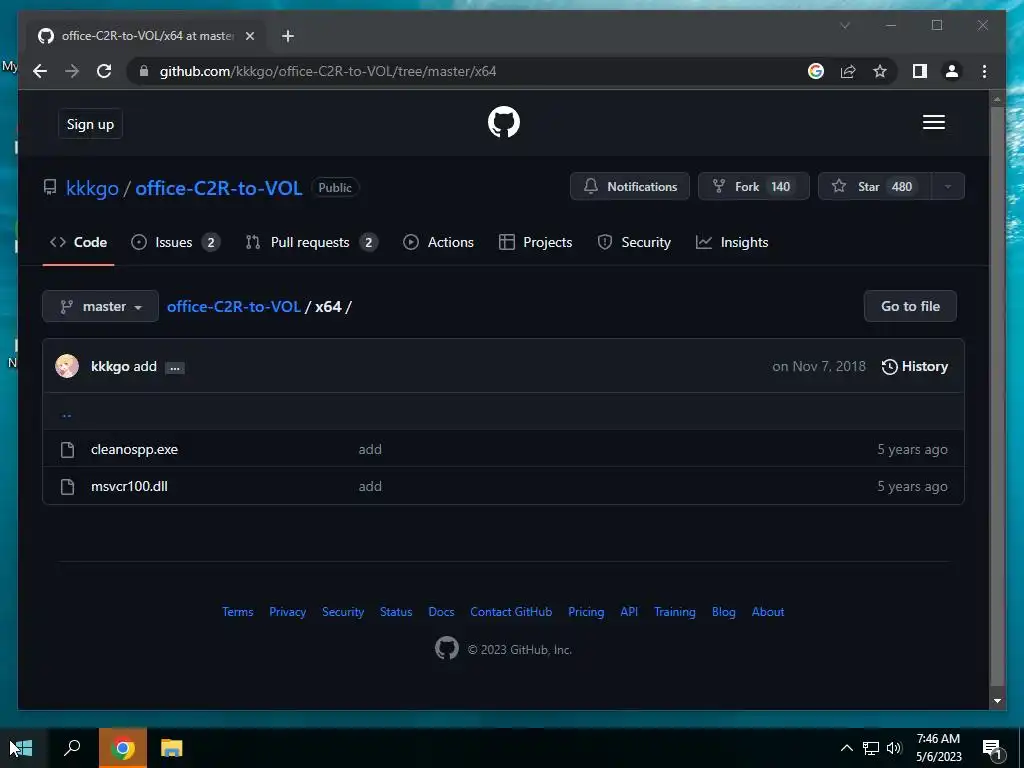
Task: Click kkkgo's avatar image in commit row
Action: pyautogui.click(x=67, y=366)
